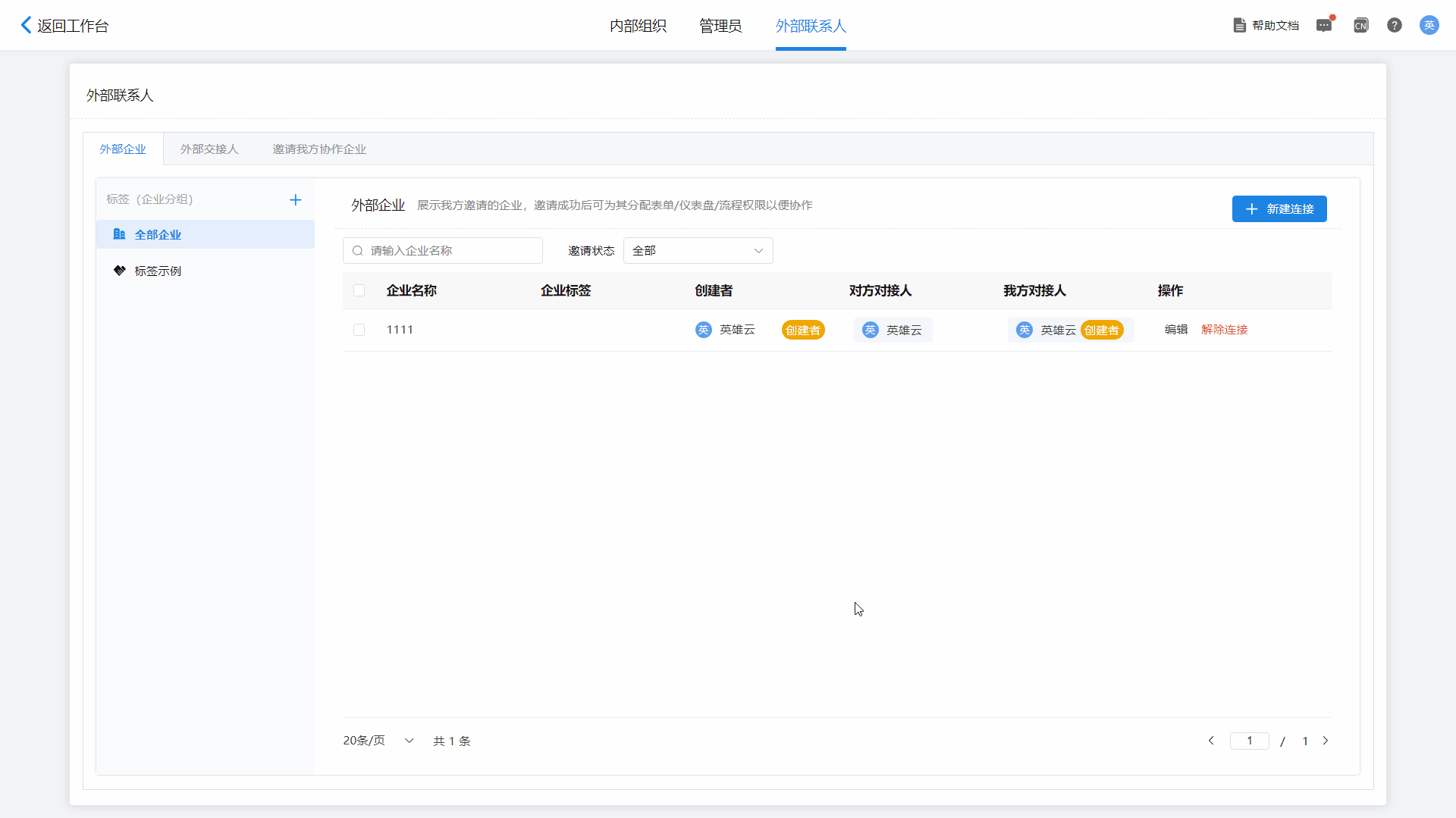This screenshot has width=1456, height=818.
Task: Click the 标签示例 tag icon in sidebar
Action: [x=120, y=271]
